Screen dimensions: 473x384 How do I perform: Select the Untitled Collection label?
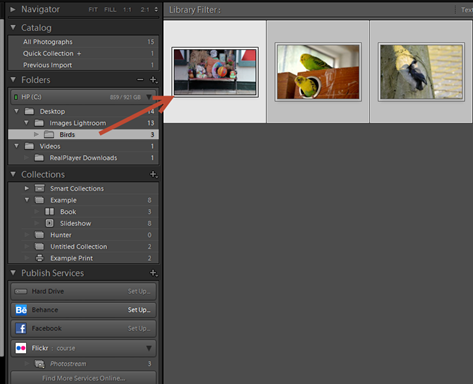click(x=79, y=247)
